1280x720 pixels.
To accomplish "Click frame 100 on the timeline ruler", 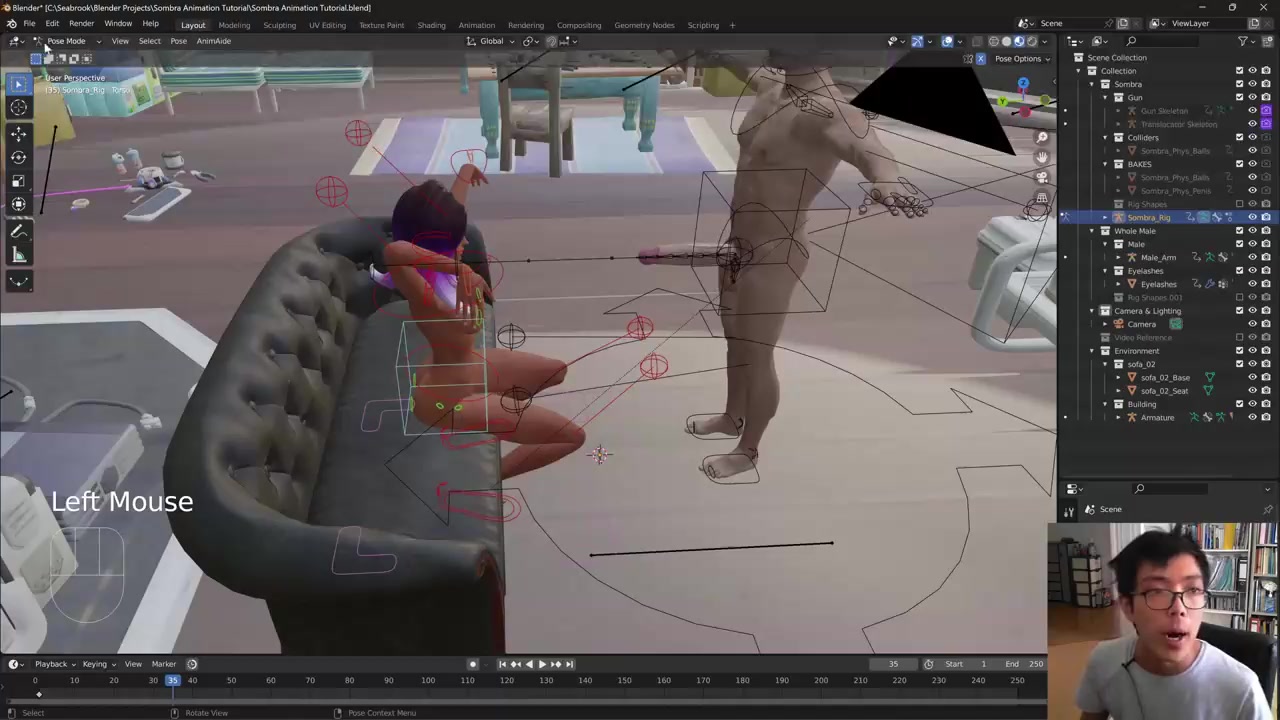I will click(x=428, y=681).
